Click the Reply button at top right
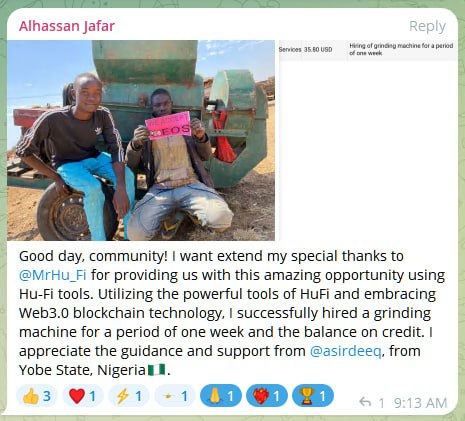 [427, 27]
